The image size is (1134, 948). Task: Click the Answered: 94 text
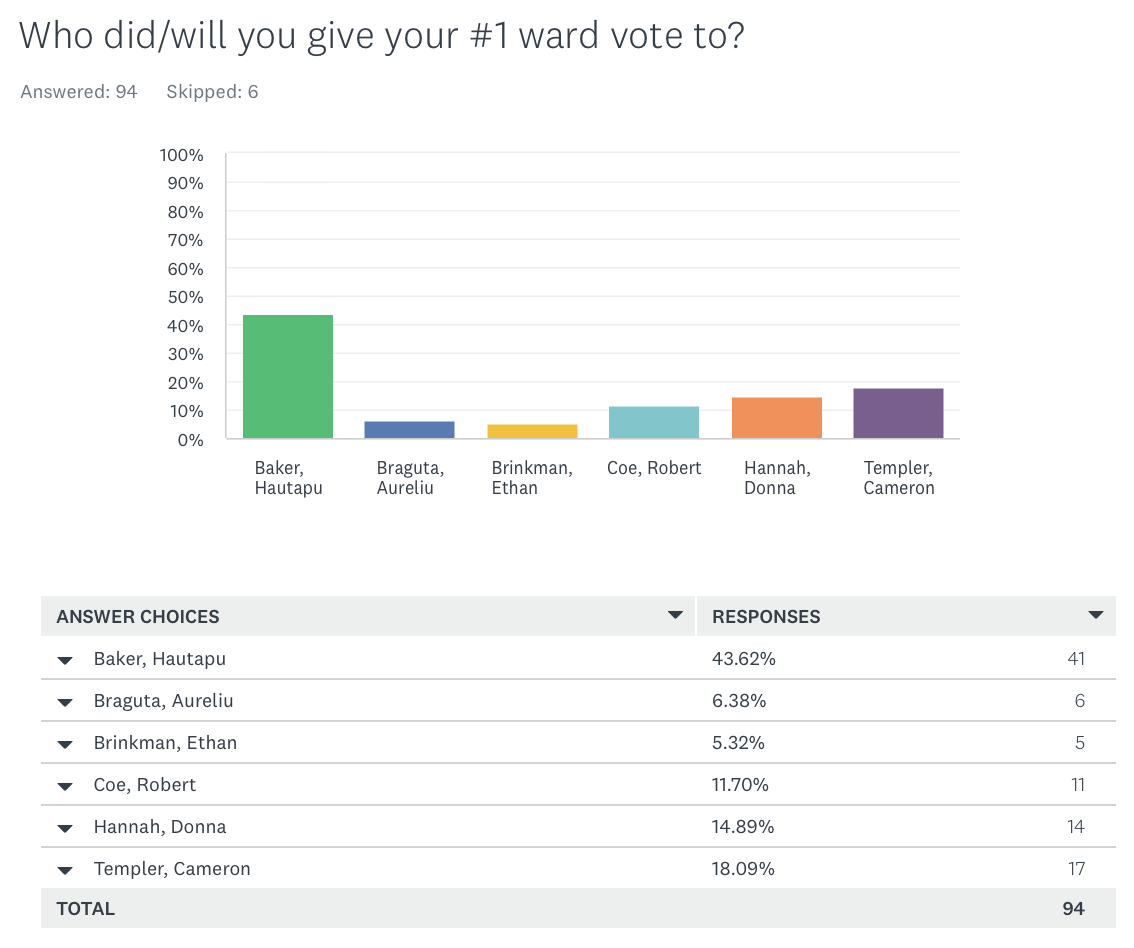click(78, 92)
